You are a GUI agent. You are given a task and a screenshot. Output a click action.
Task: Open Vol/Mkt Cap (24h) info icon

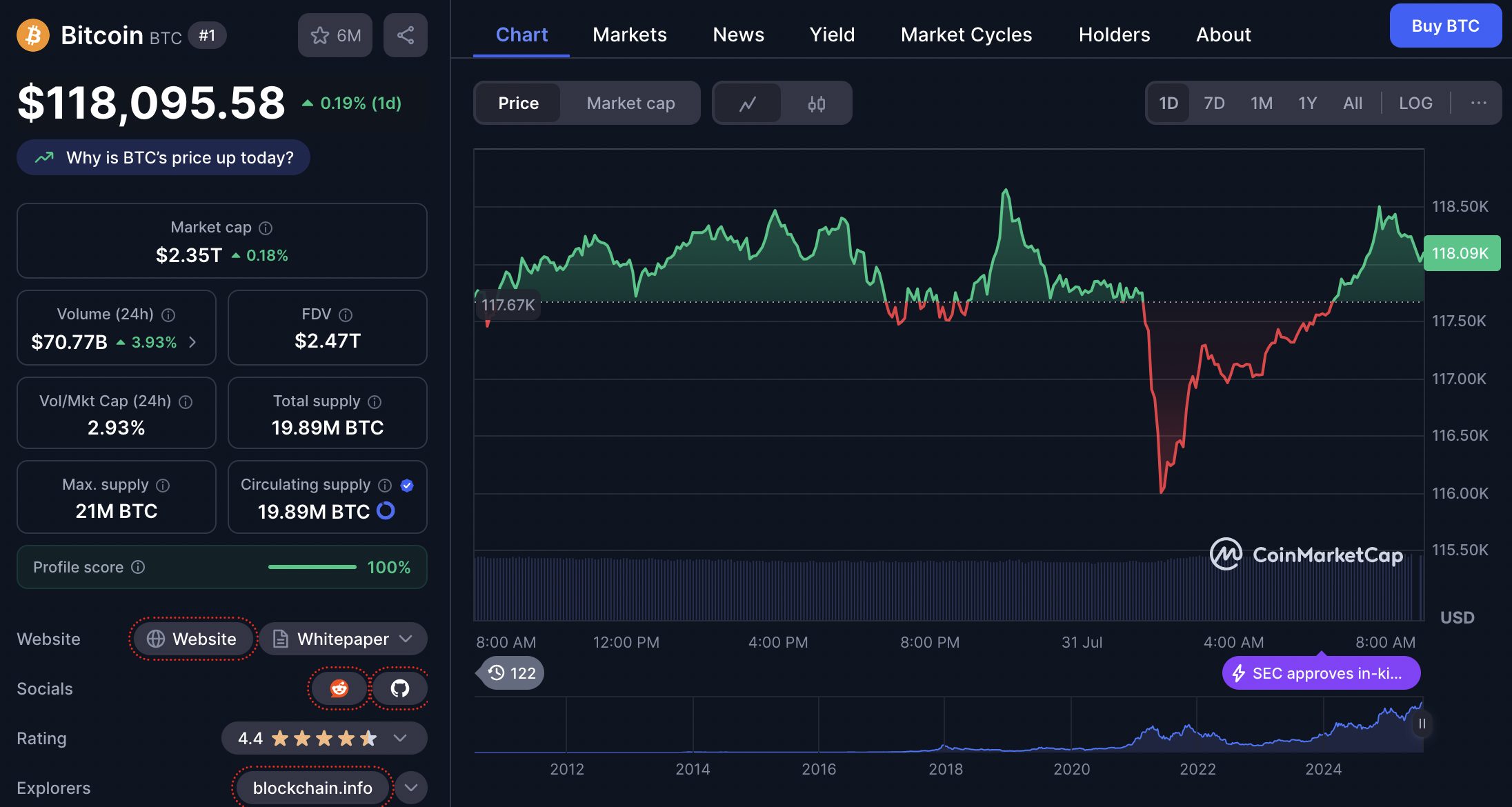186,401
